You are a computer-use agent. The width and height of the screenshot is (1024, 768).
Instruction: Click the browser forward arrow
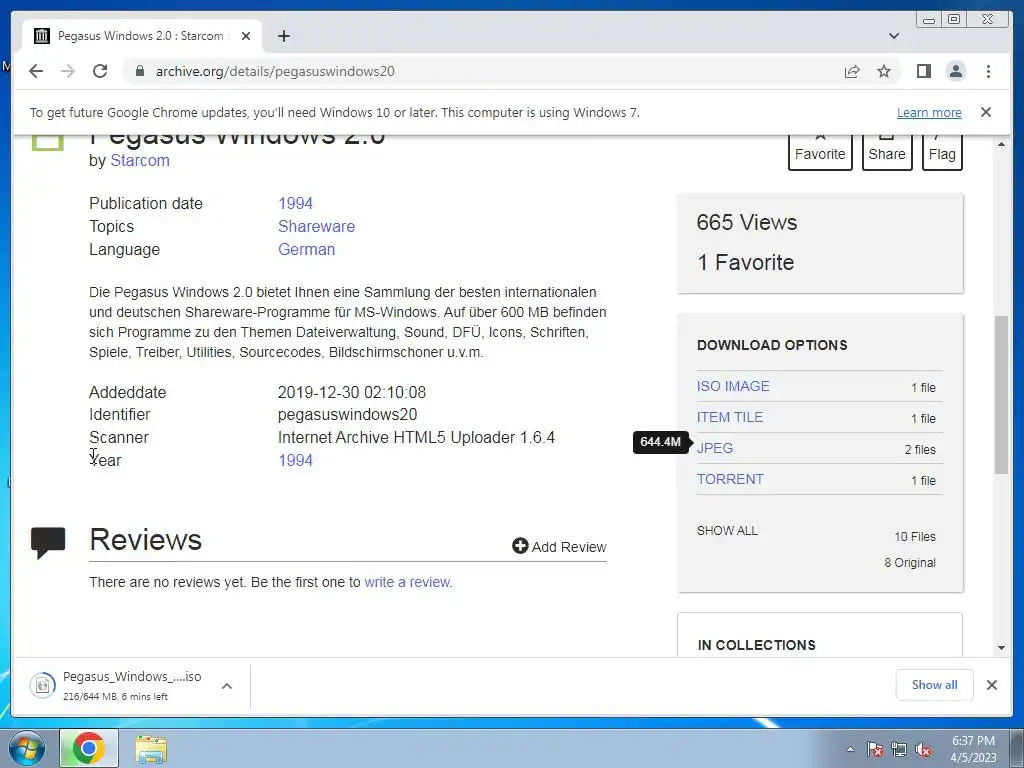pos(68,71)
